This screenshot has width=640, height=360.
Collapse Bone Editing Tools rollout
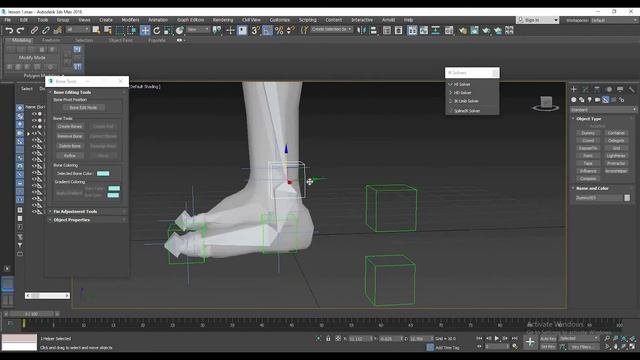point(72,92)
